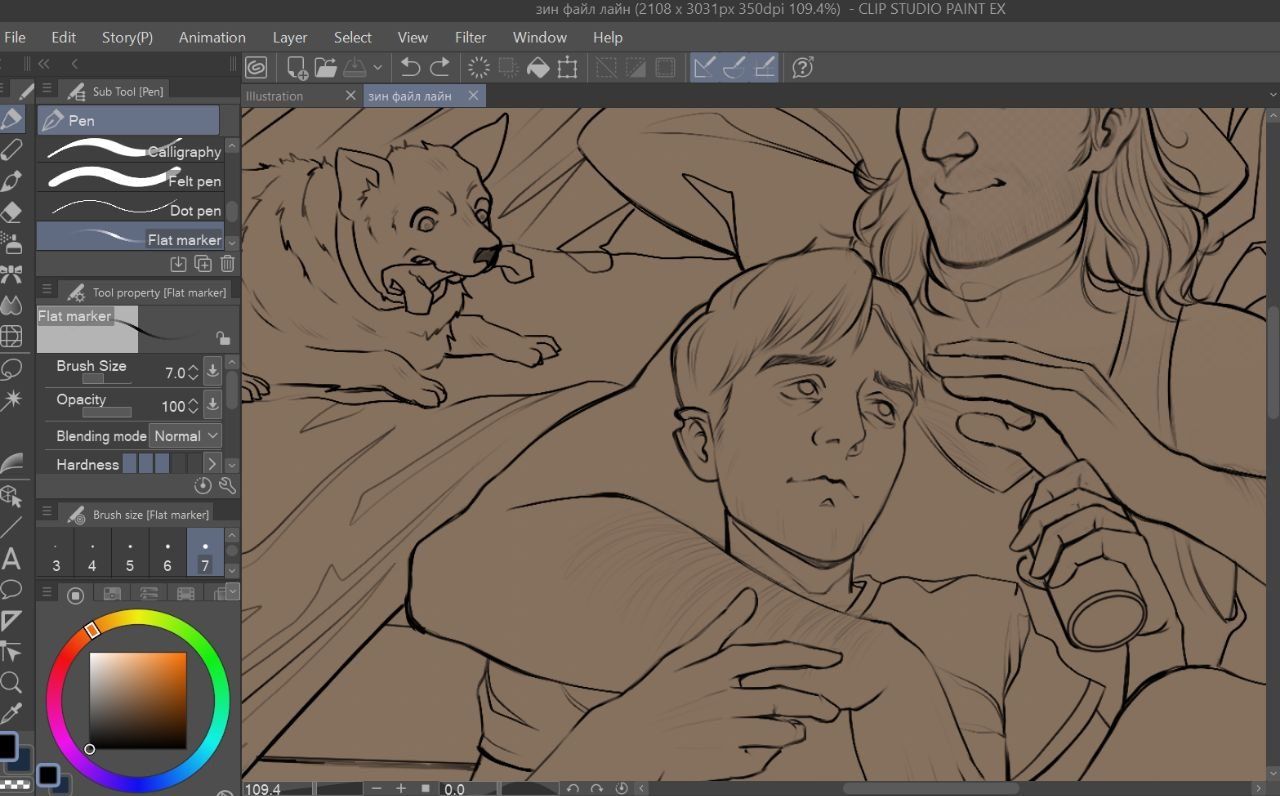Redo the undone action
The height and width of the screenshot is (796, 1280).
440,67
